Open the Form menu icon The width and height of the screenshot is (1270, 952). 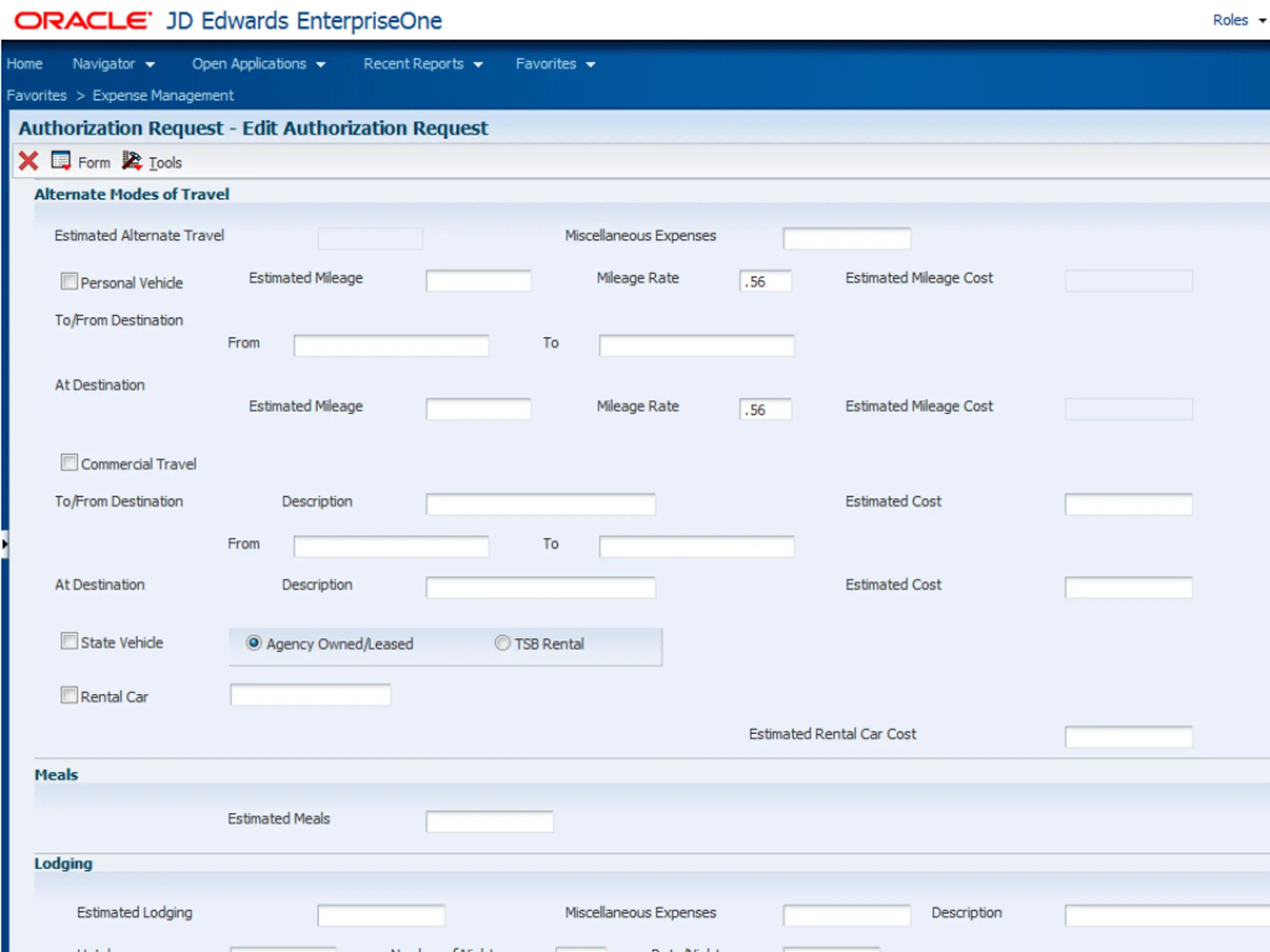pos(61,161)
